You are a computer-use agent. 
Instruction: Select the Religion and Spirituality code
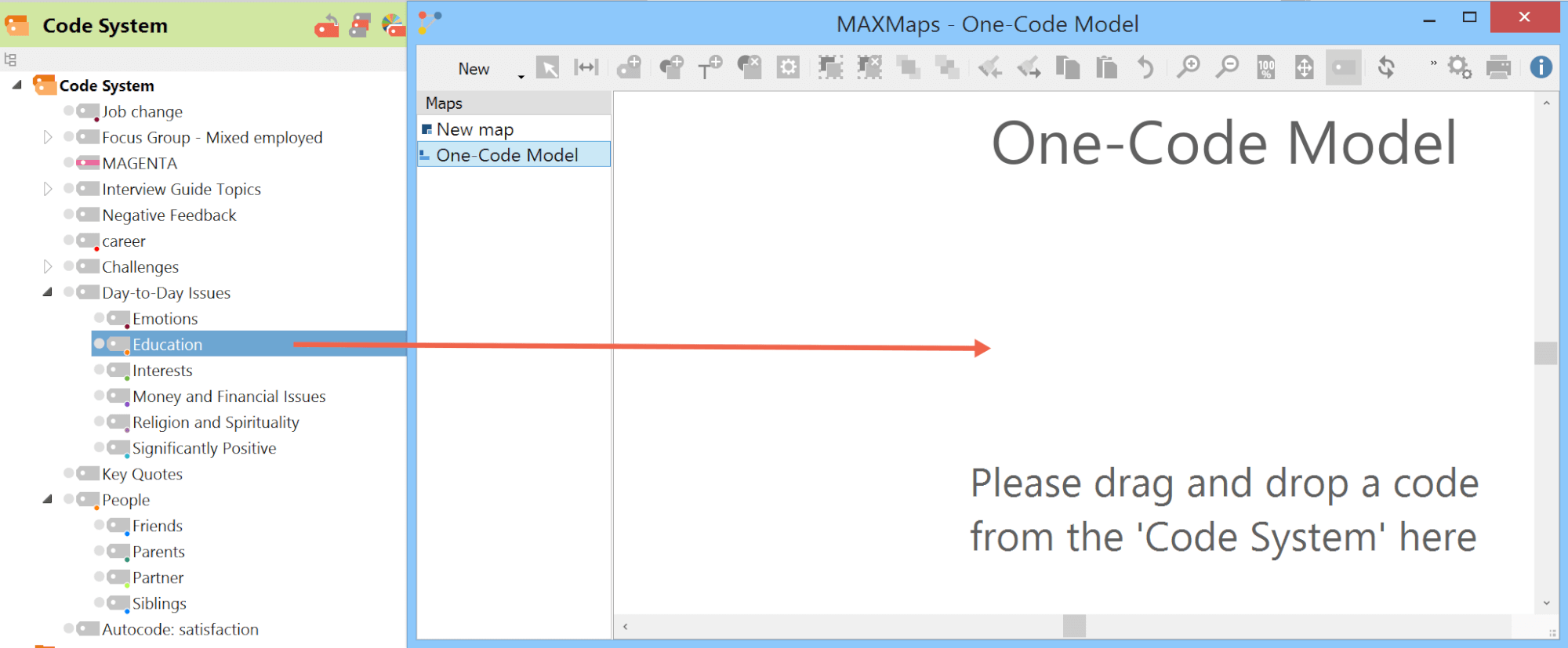pos(216,422)
